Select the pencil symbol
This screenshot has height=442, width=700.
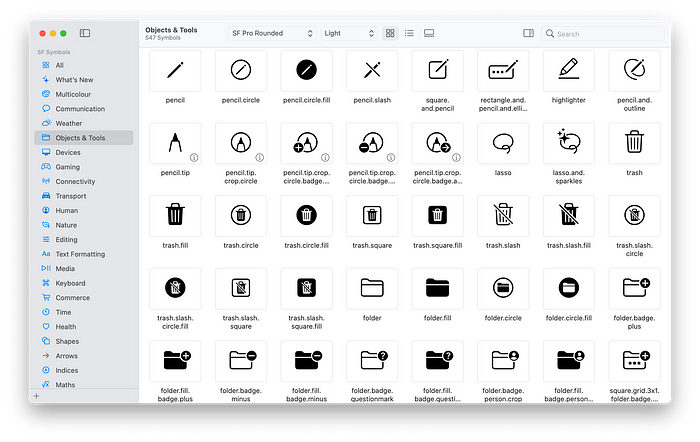click(x=175, y=71)
